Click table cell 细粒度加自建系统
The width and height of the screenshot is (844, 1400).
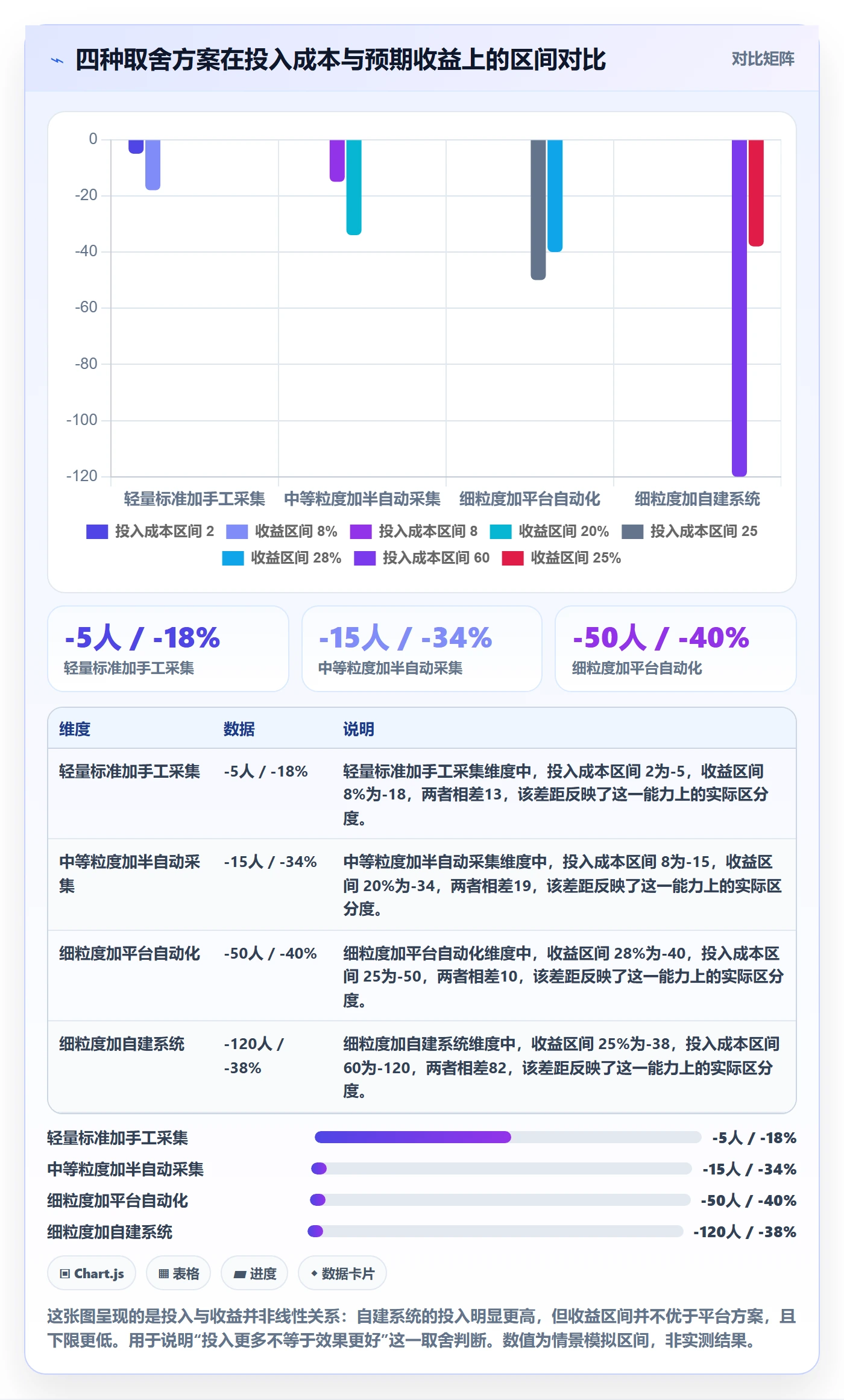click(122, 1044)
